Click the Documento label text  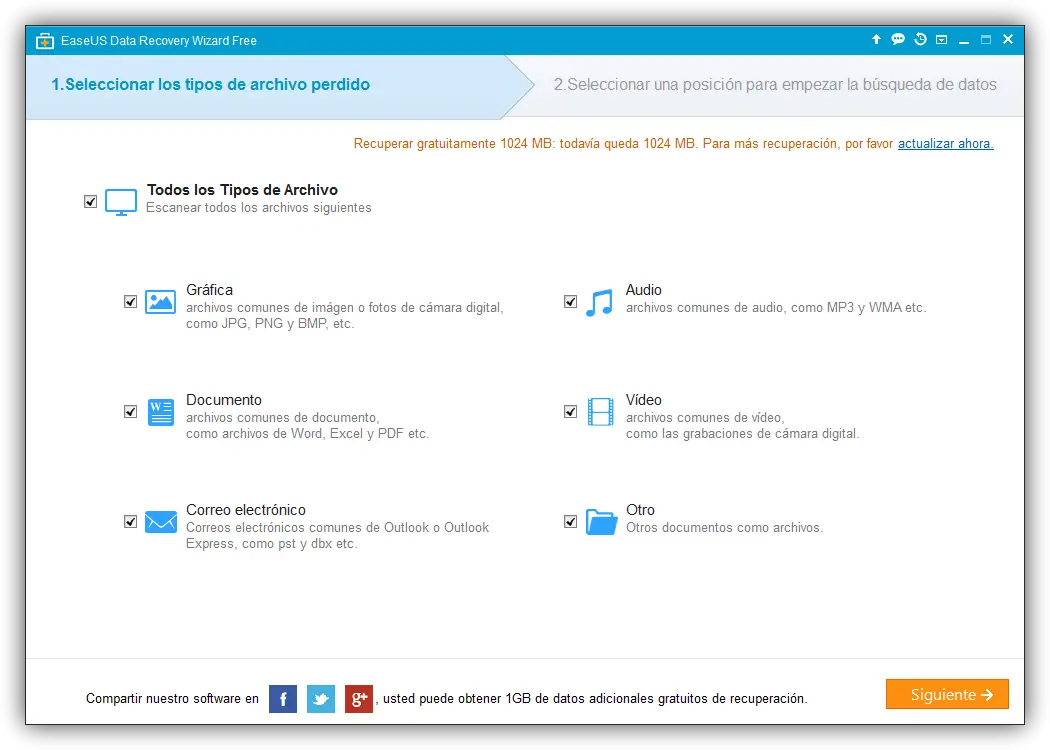point(224,400)
